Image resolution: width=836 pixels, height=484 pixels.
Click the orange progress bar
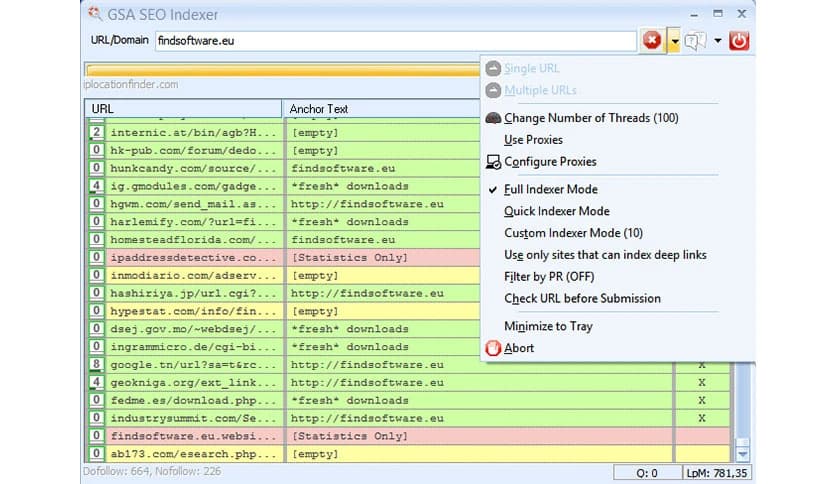point(283,70)
